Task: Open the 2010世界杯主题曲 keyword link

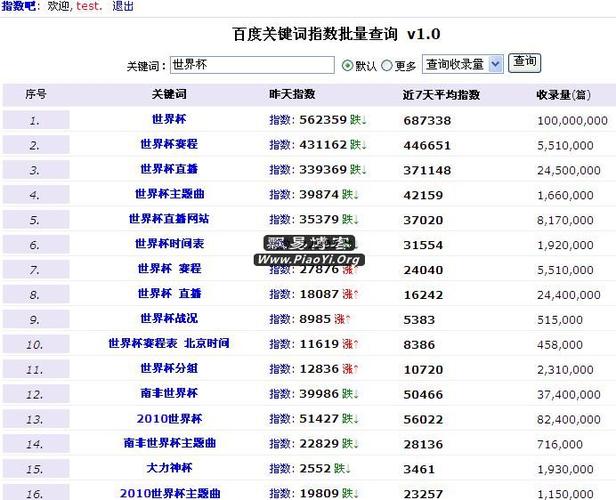Action: [x=170, y=493]
